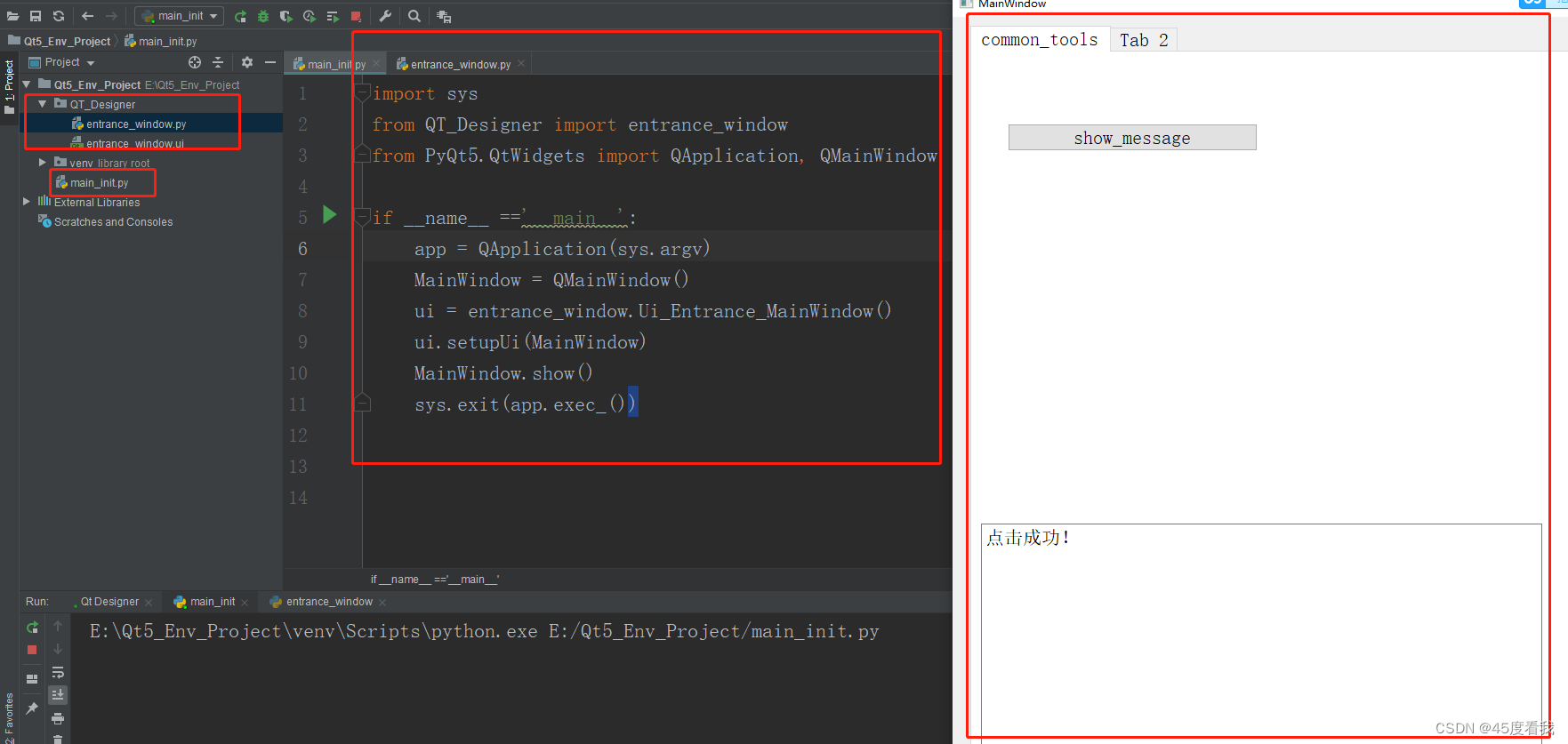Open Project panel gear options
Screen dimensions: 1568x744
click(247, 62)
